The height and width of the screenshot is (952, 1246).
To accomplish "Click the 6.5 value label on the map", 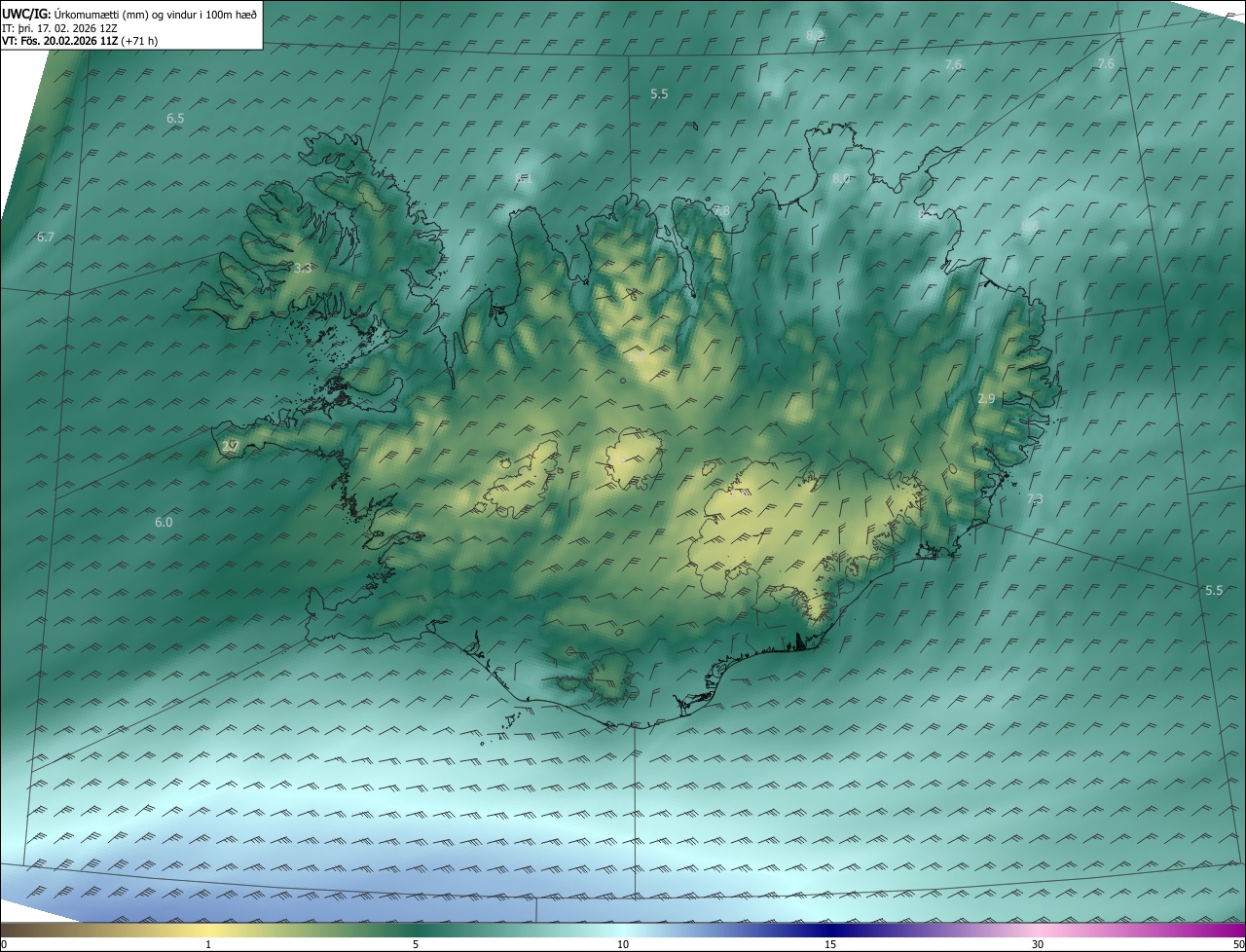I will point(175,118).
